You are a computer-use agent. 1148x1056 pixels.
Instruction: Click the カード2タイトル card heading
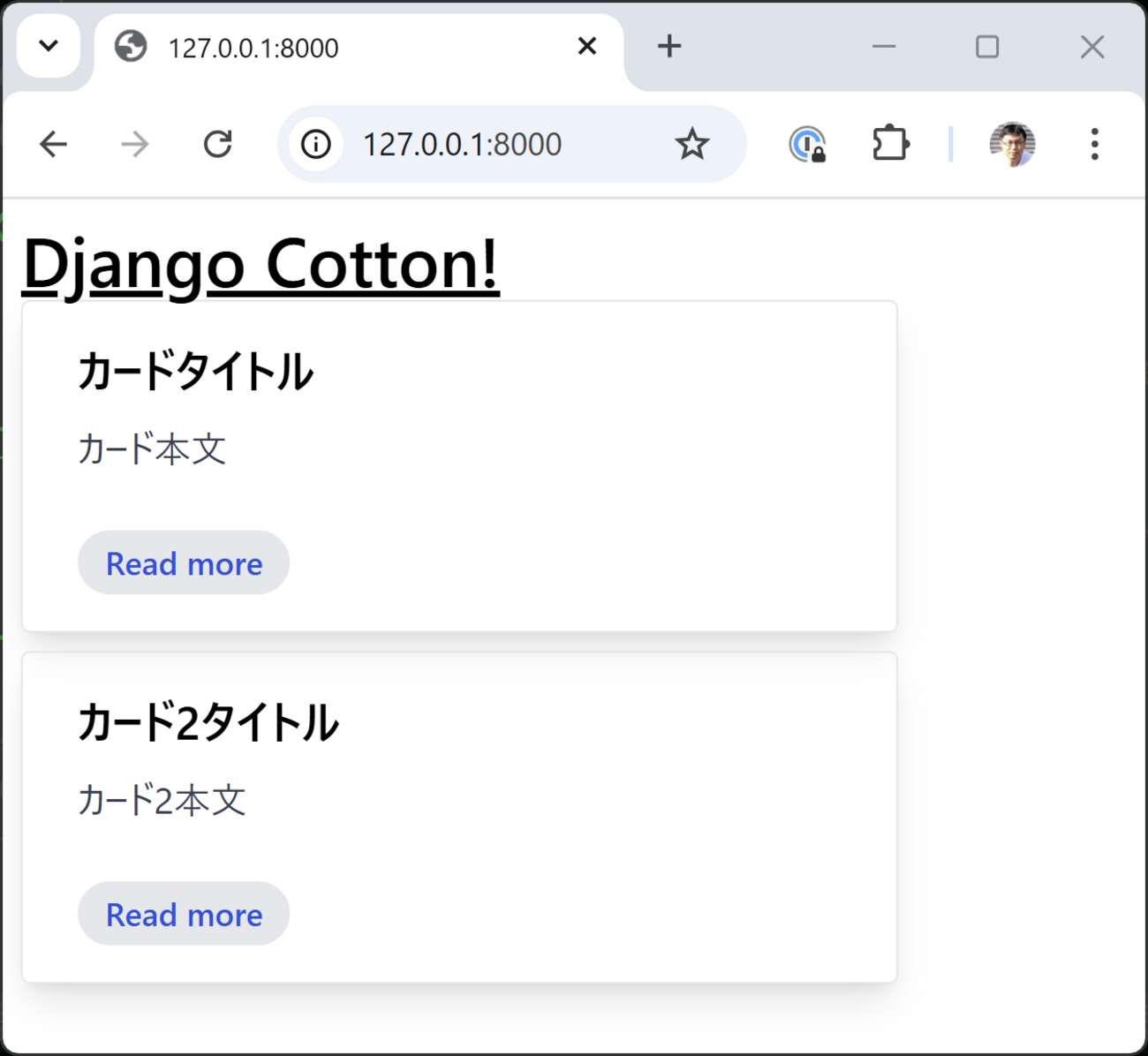click(x=208, y=722)
